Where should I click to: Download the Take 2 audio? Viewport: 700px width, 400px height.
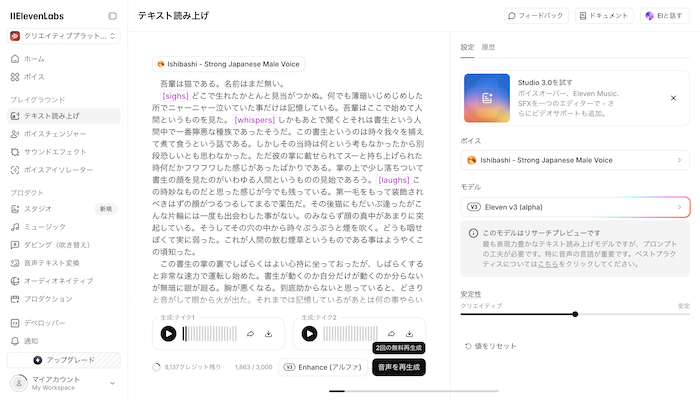410,334
